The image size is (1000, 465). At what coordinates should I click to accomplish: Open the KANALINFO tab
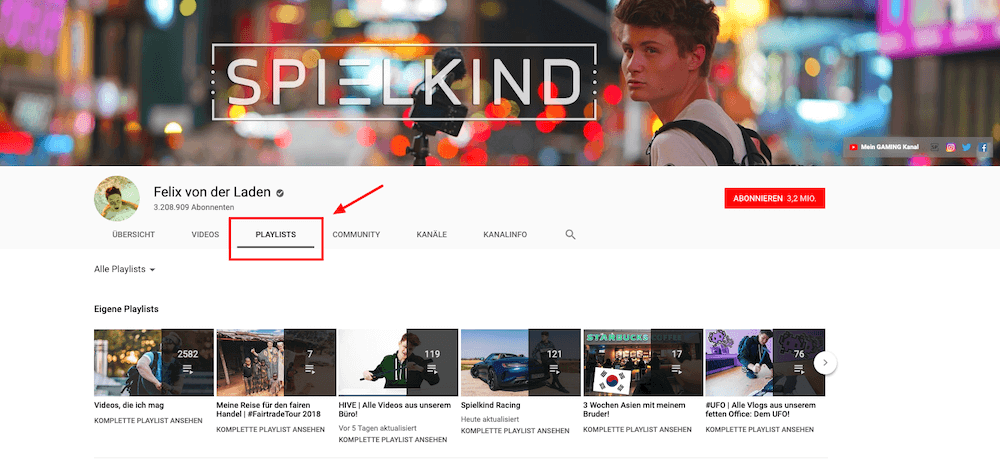point(505,235)
